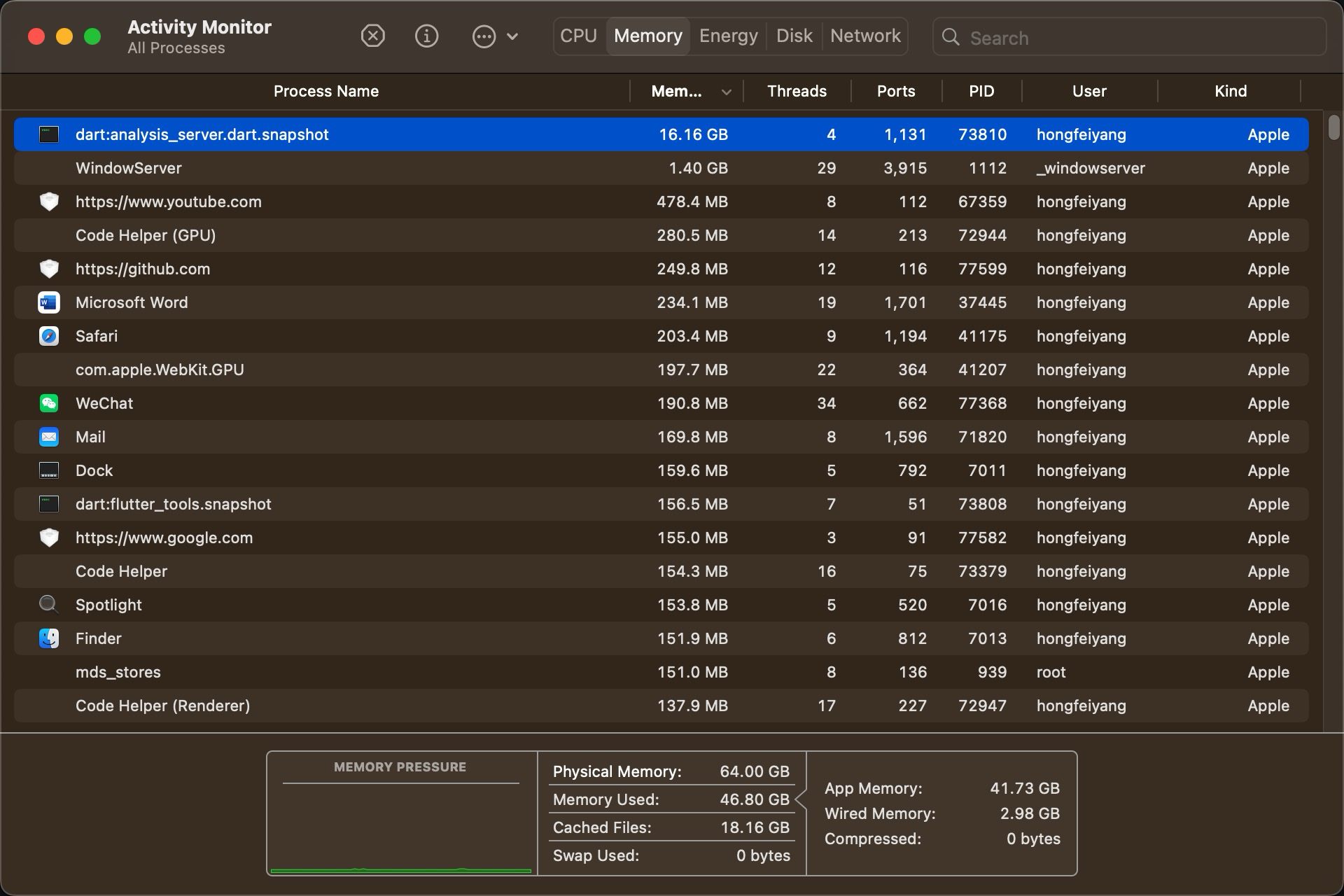
Task: Click PID 67359 cell
Action: (x=982, y=202)
